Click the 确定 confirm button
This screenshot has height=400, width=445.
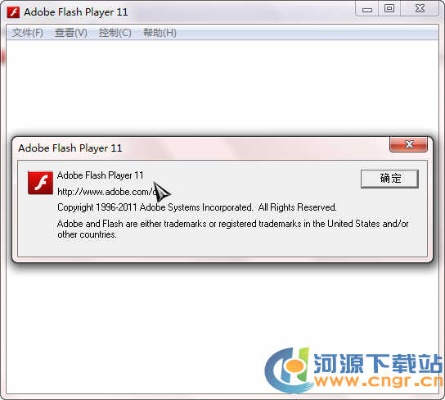pos(390,179)
